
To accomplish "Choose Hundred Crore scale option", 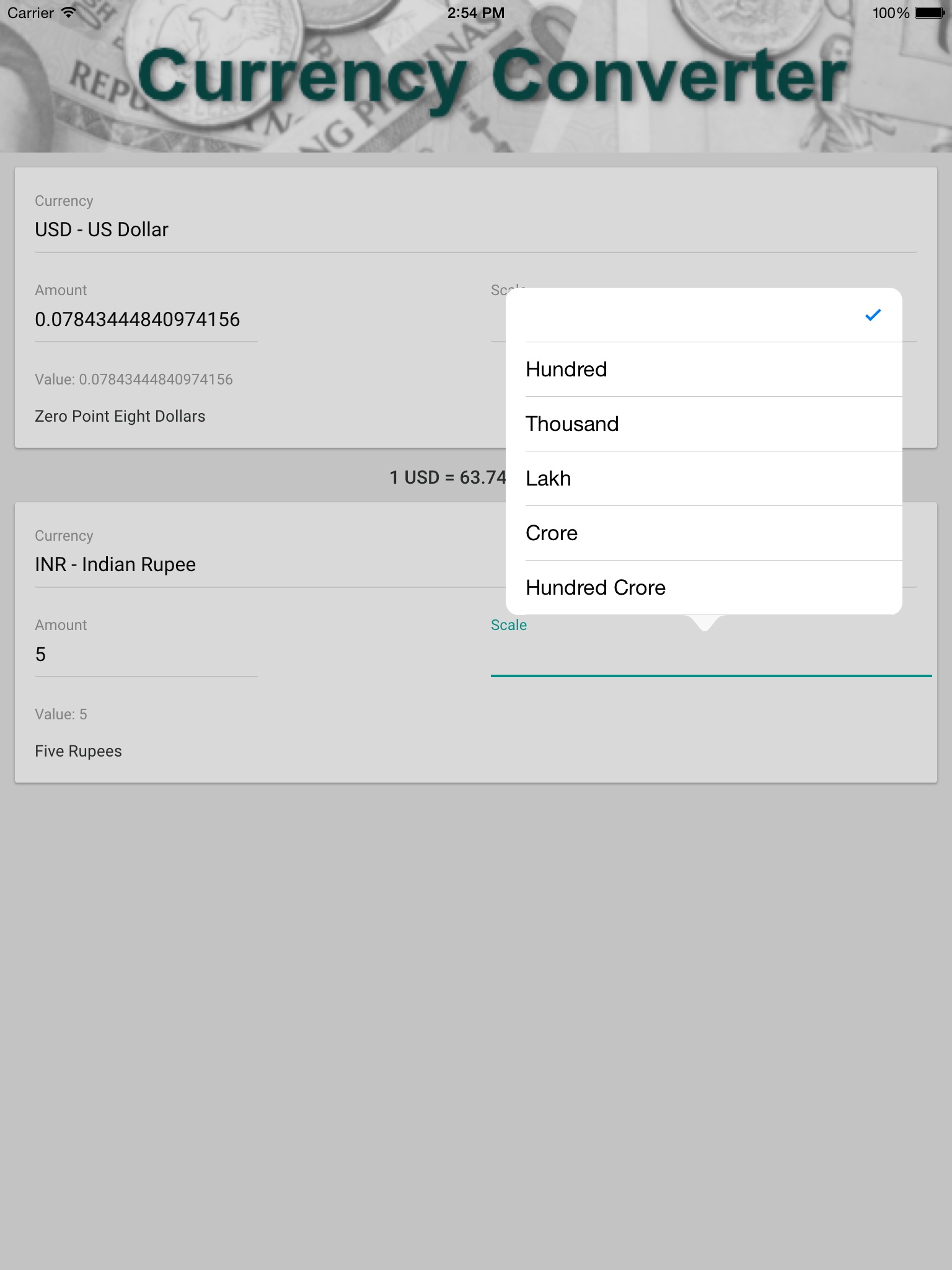I will click(703, 588).
